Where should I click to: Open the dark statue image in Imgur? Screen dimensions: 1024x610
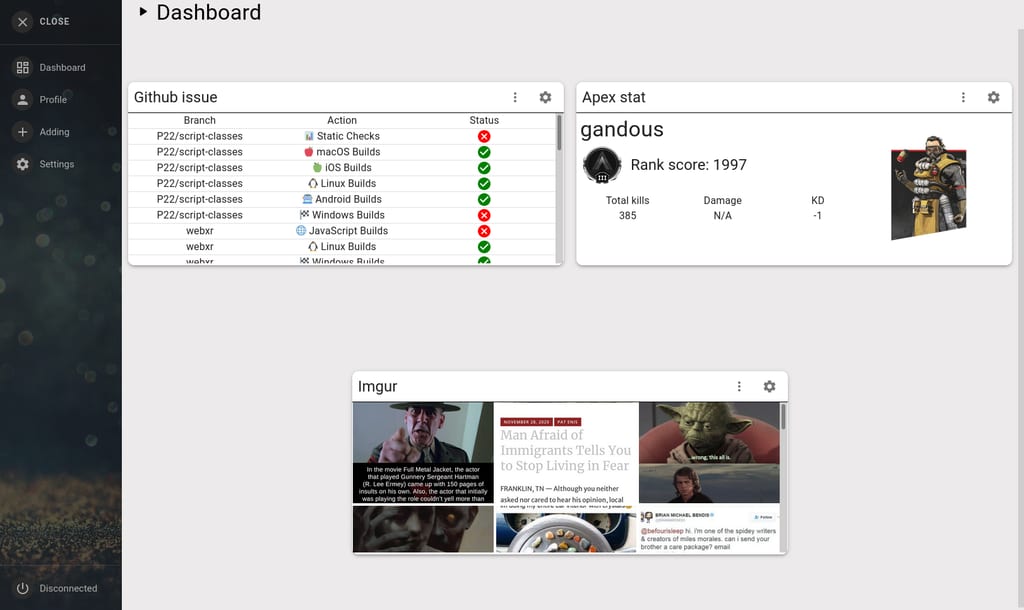coord(423,529)
